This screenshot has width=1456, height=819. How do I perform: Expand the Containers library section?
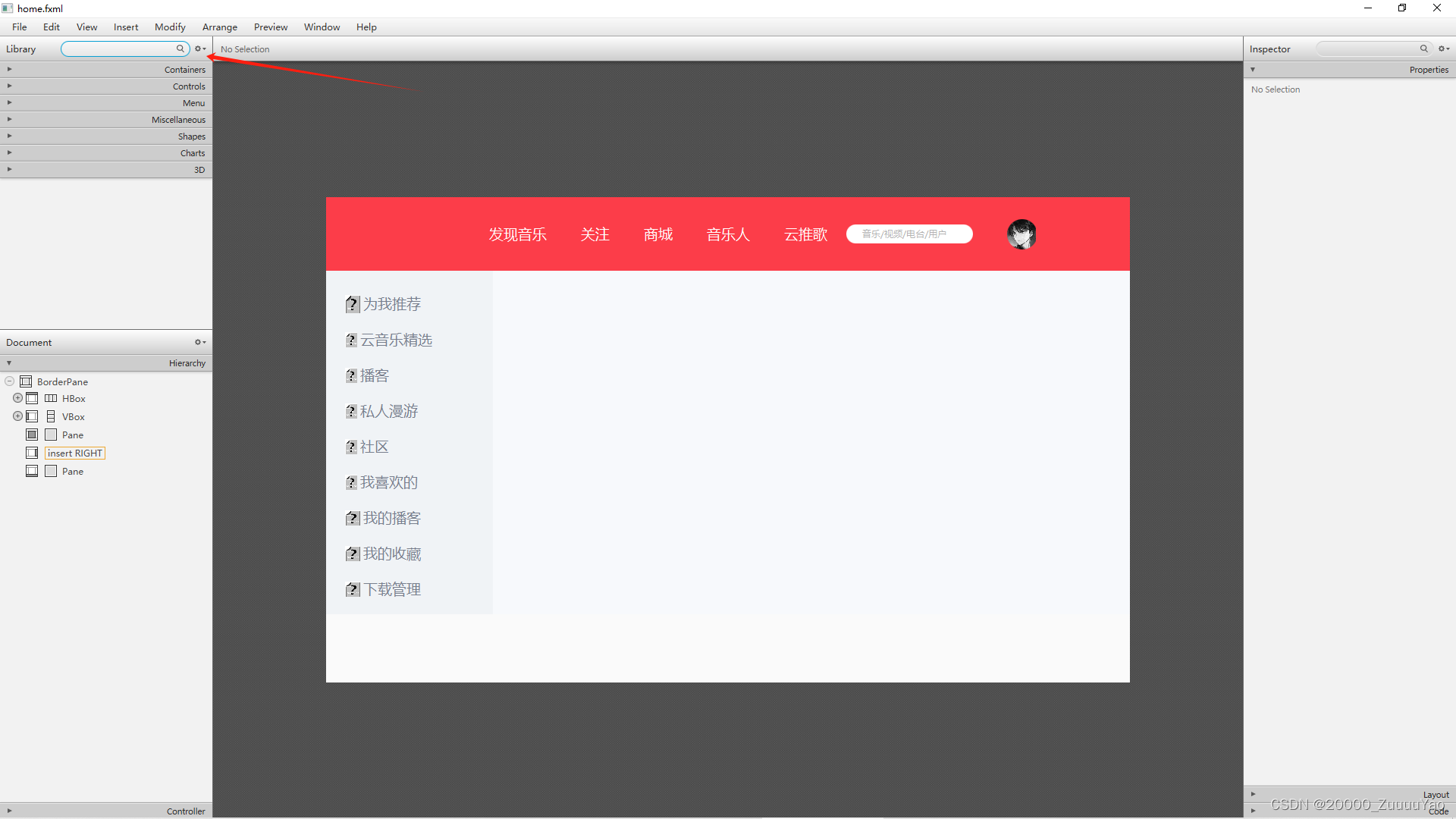tap(9, 69)
